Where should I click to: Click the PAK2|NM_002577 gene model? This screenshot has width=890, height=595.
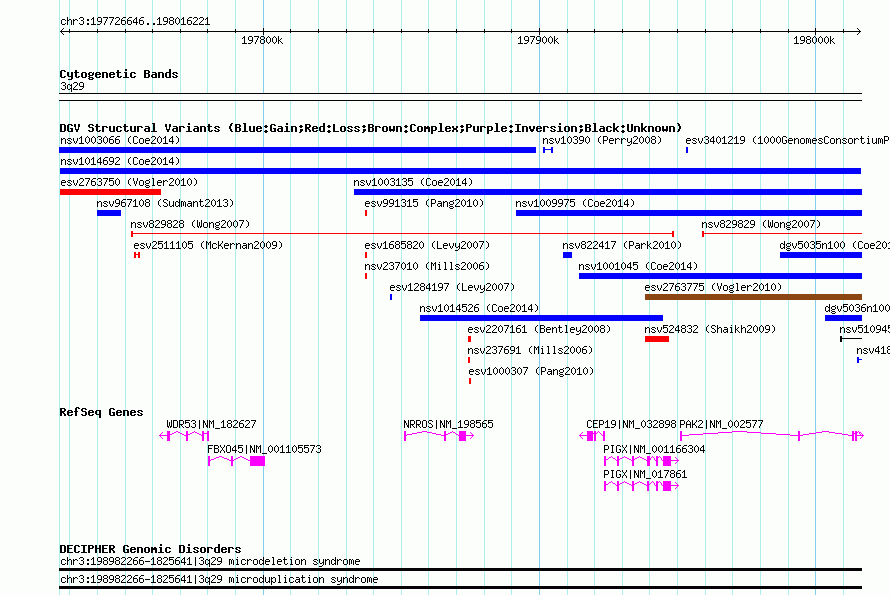click(772, 436)
